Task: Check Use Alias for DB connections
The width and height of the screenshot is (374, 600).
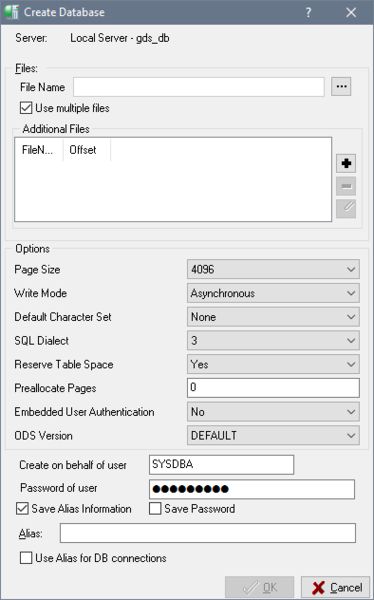Action: (26, 558)
